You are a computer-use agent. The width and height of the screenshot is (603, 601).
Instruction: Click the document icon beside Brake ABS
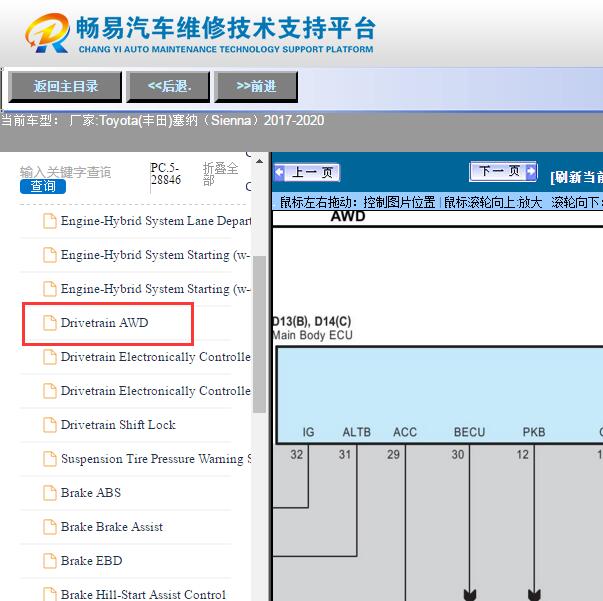click(x=50, y=493)
